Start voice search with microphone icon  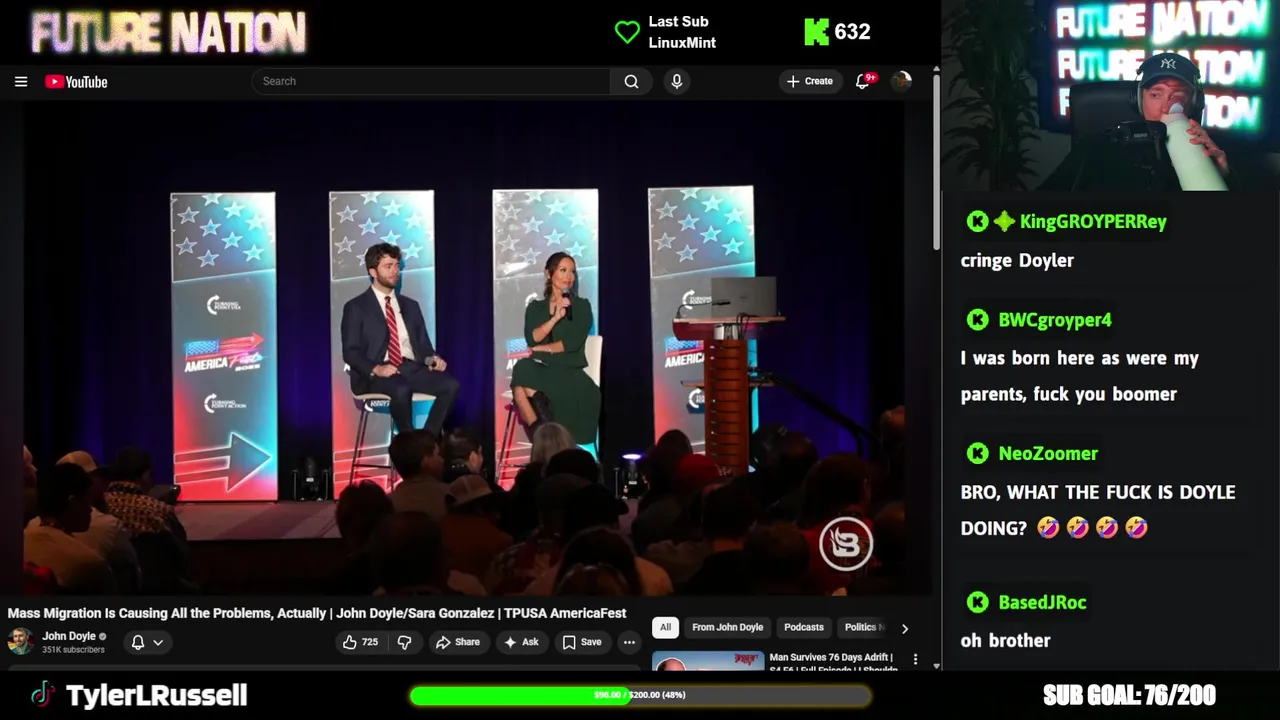coord(677,81)
